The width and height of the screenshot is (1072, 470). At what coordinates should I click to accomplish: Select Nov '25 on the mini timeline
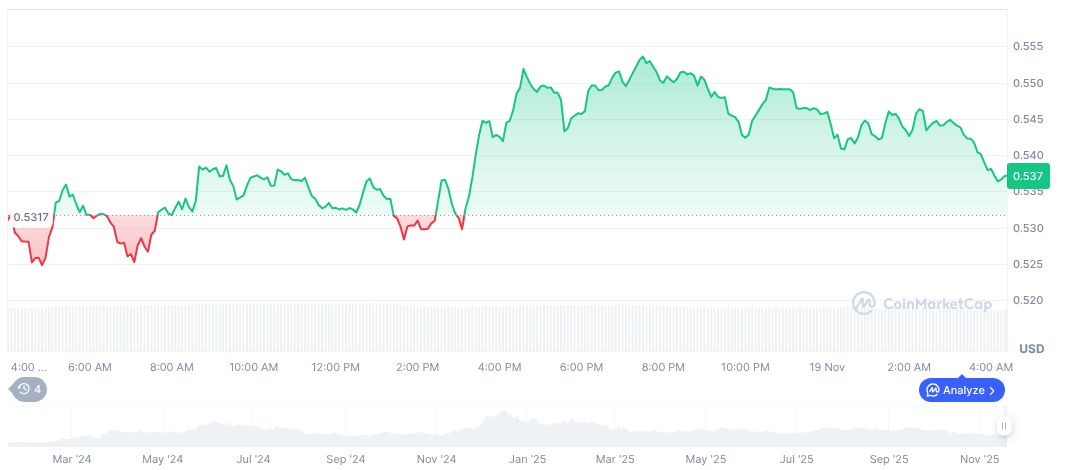[979, 460]
